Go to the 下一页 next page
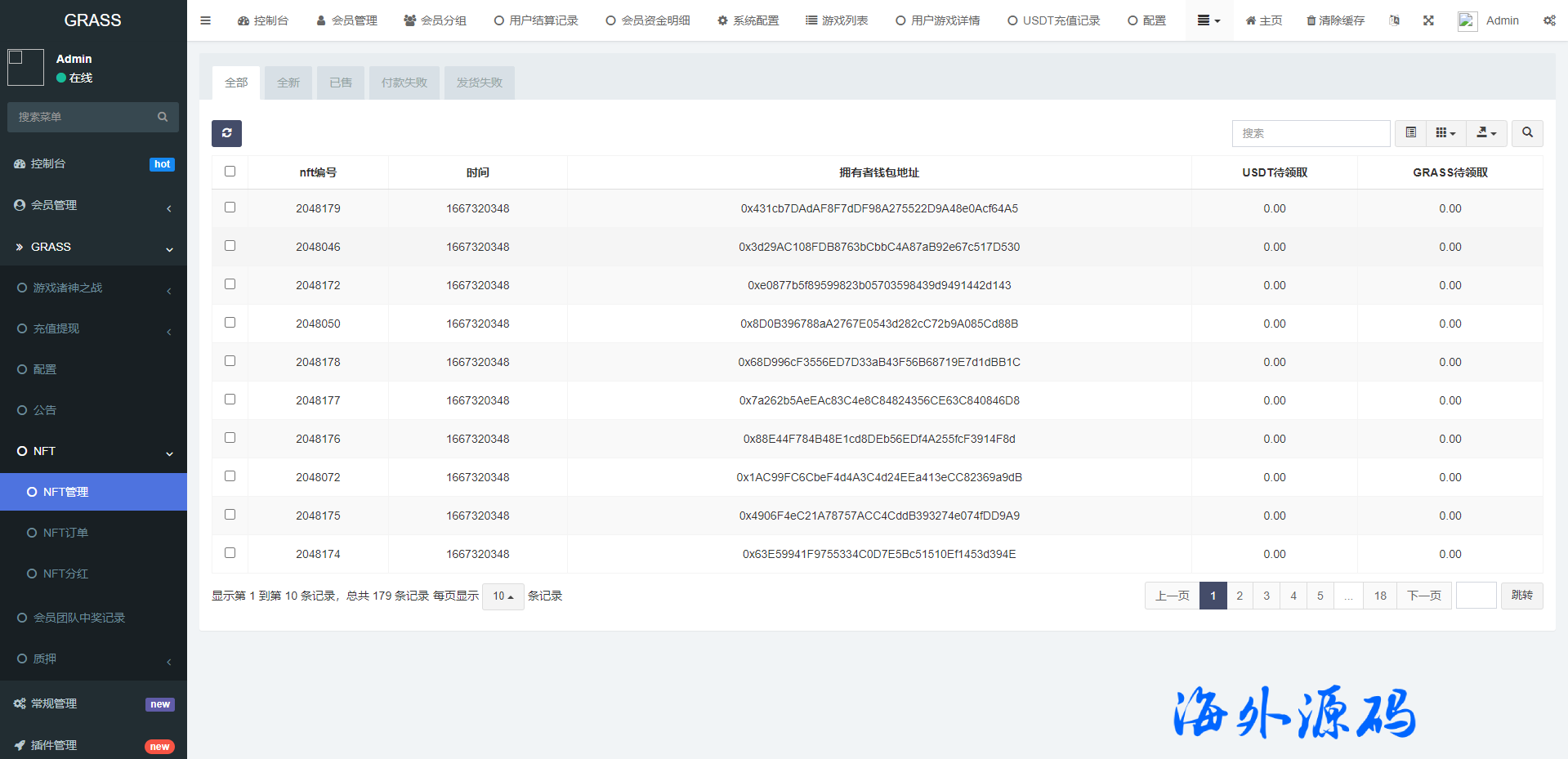Viewport: 1568px width, 759px height. [x=1423, y=596]
